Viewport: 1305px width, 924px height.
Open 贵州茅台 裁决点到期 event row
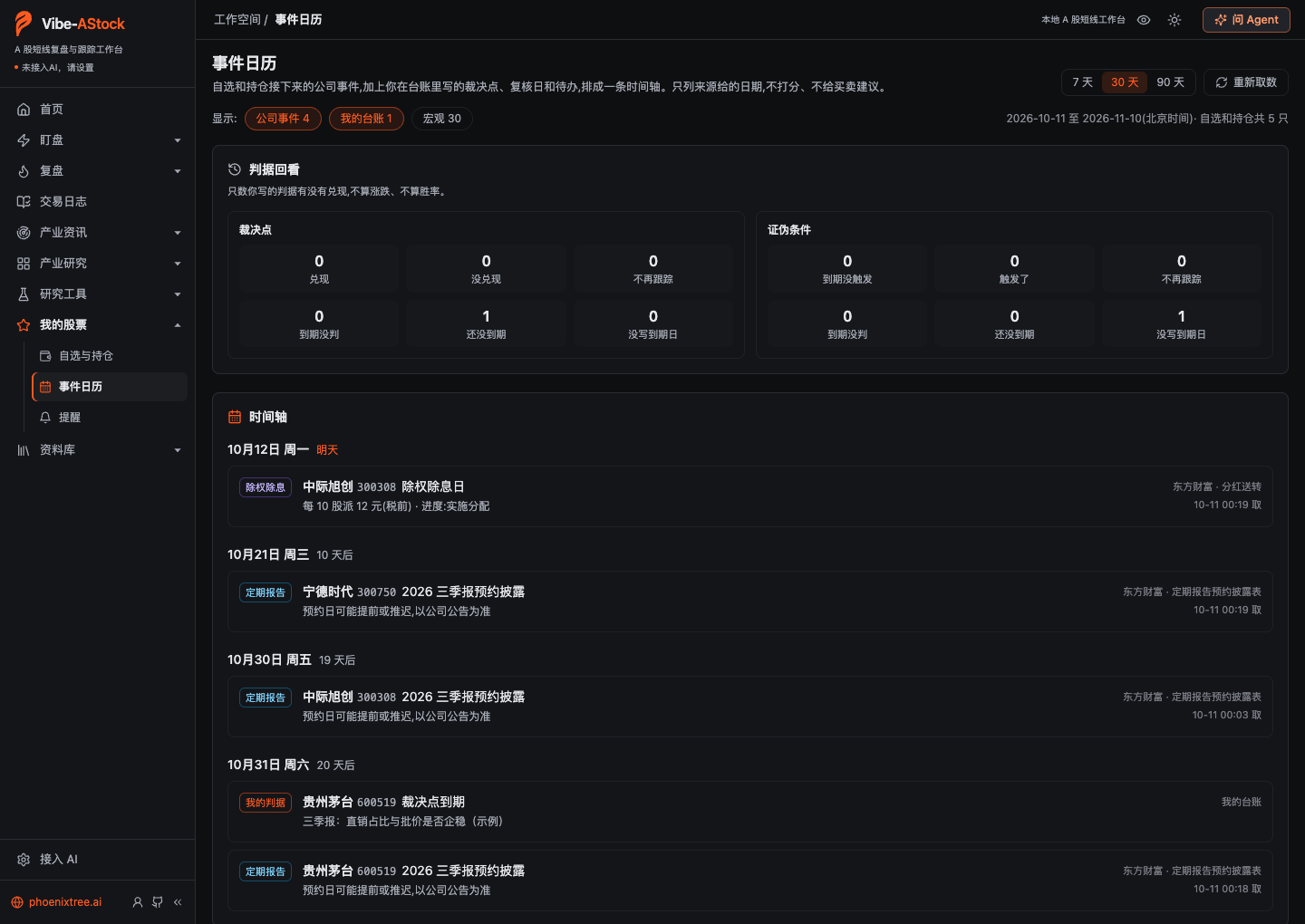coord(750,812)
